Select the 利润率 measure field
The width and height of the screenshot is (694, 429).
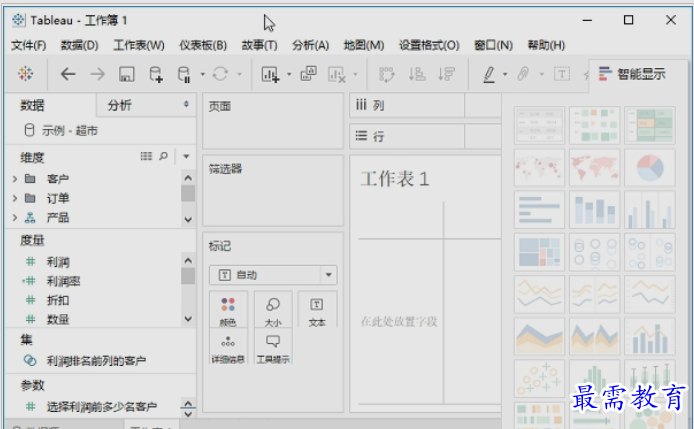63,281
